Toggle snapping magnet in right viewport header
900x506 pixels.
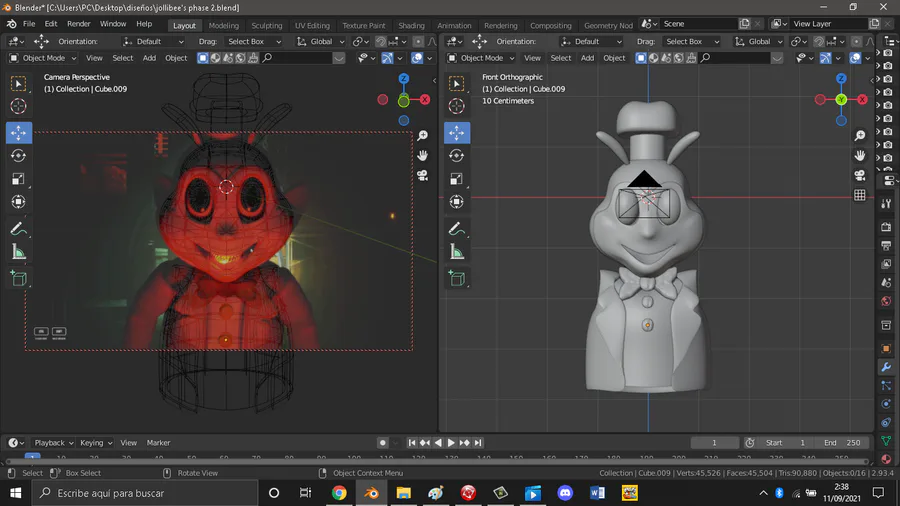819,41
